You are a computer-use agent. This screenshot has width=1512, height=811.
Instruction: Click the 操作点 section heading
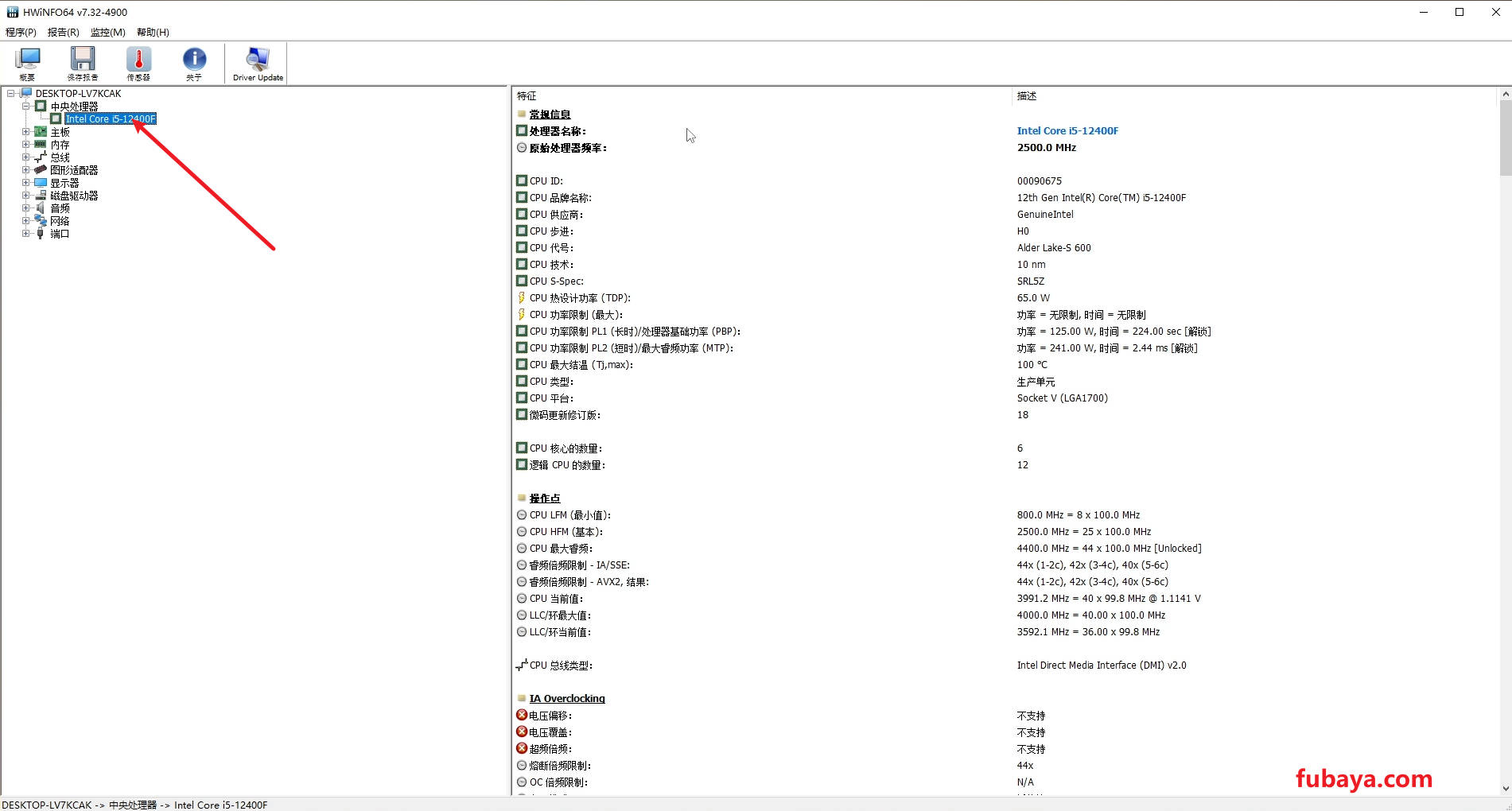[x=545, y=499]
